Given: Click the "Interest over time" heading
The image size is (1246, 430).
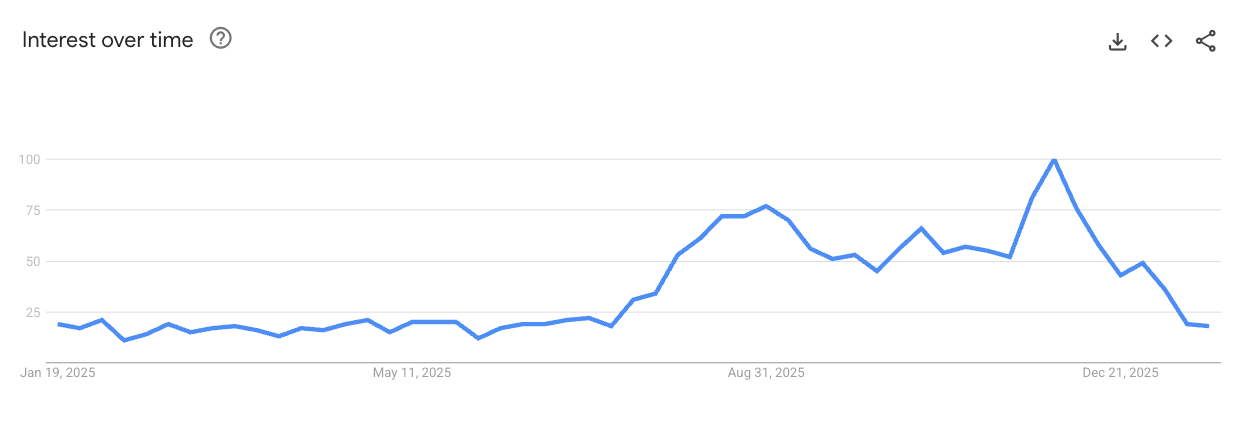Looking at the screenshot, I should (x=107, y=40).
